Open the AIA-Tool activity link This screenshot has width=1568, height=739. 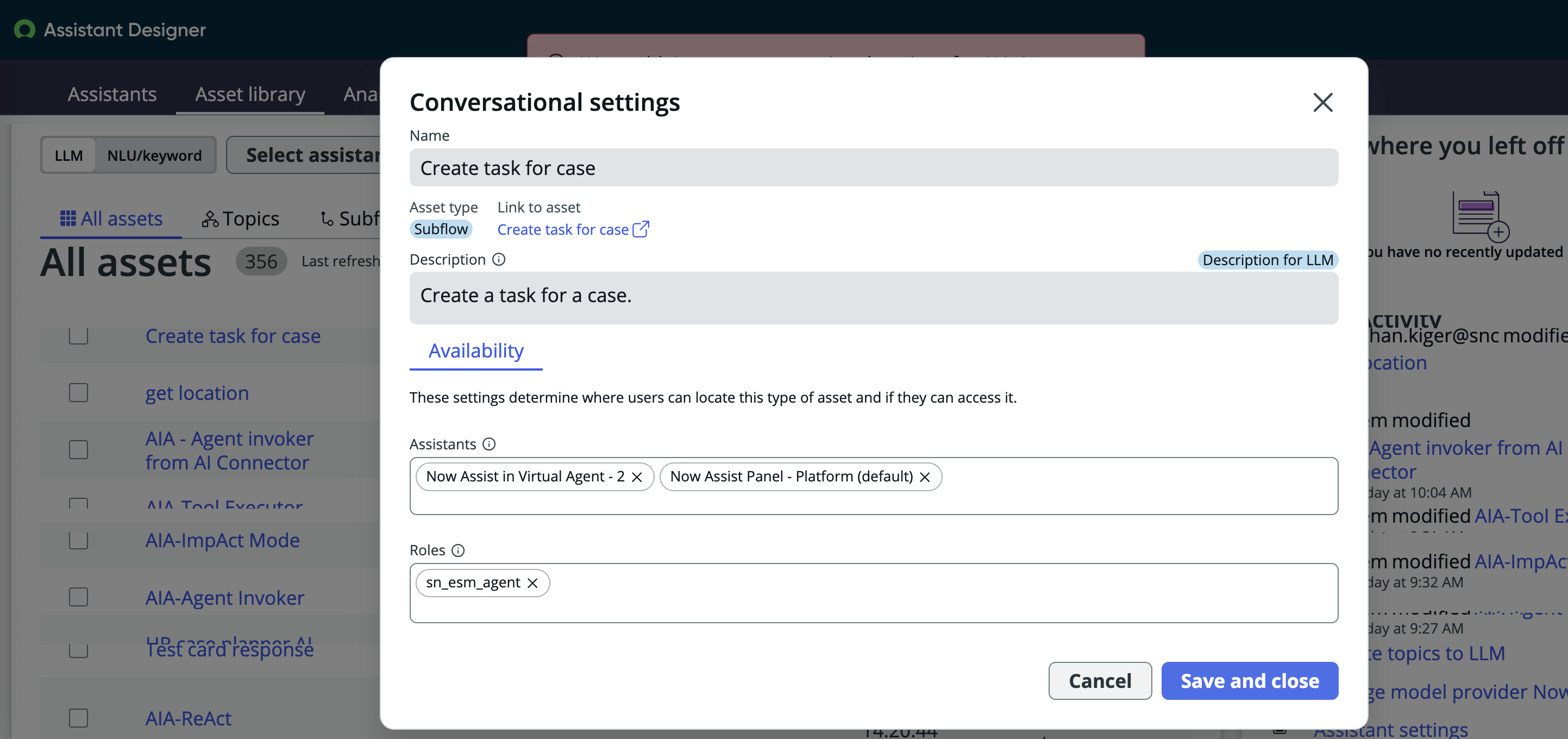(1521, 516)
